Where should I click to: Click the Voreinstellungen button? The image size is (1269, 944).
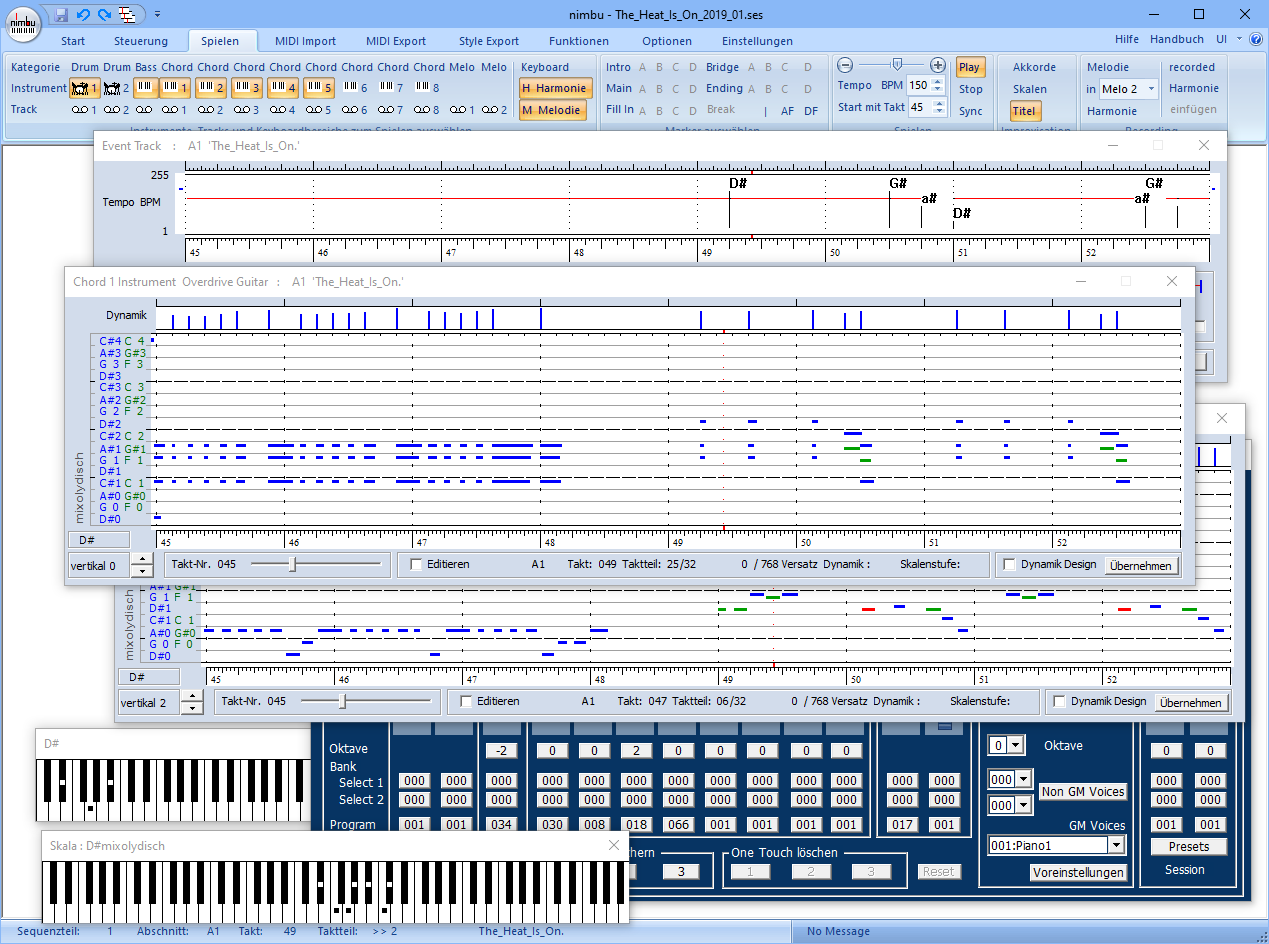1078,872
